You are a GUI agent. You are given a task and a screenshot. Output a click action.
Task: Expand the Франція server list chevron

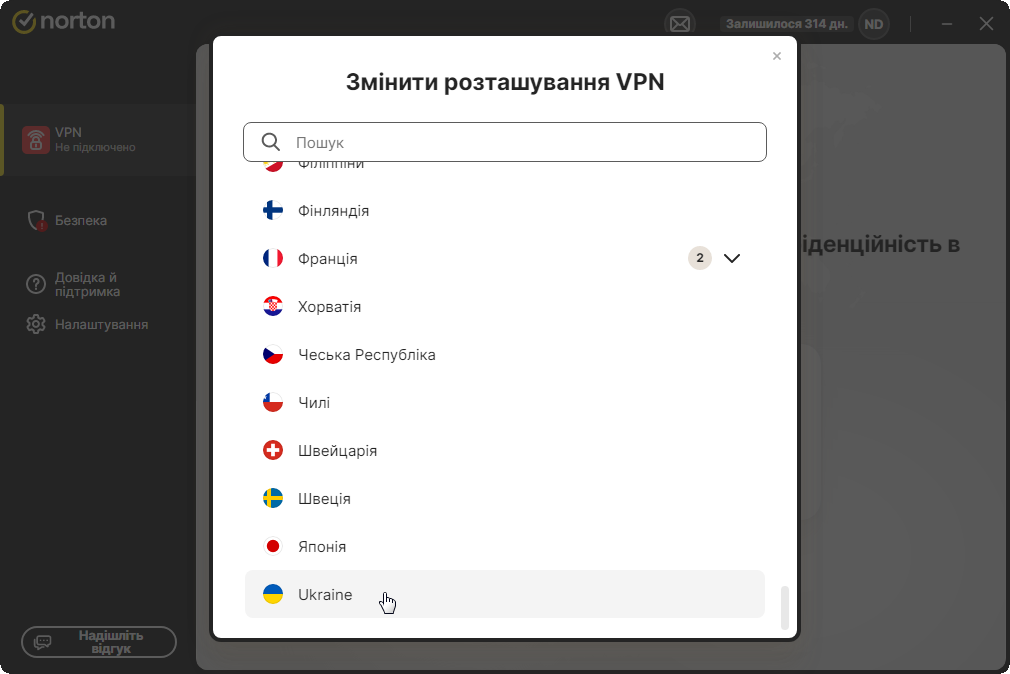point(732,258)
